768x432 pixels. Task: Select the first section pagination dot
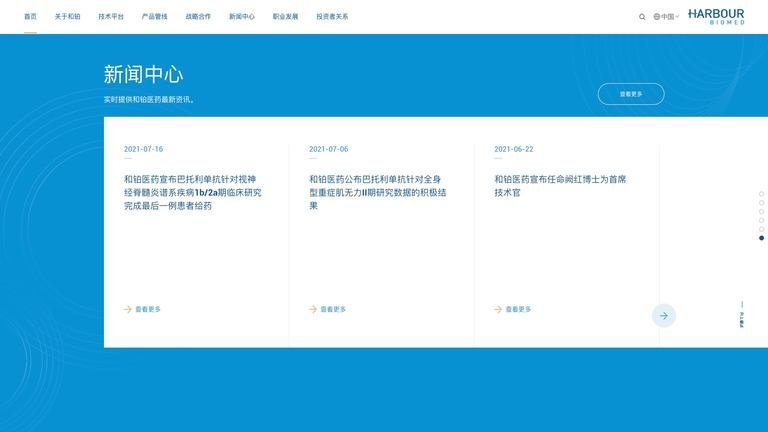[x=761, y=194]
